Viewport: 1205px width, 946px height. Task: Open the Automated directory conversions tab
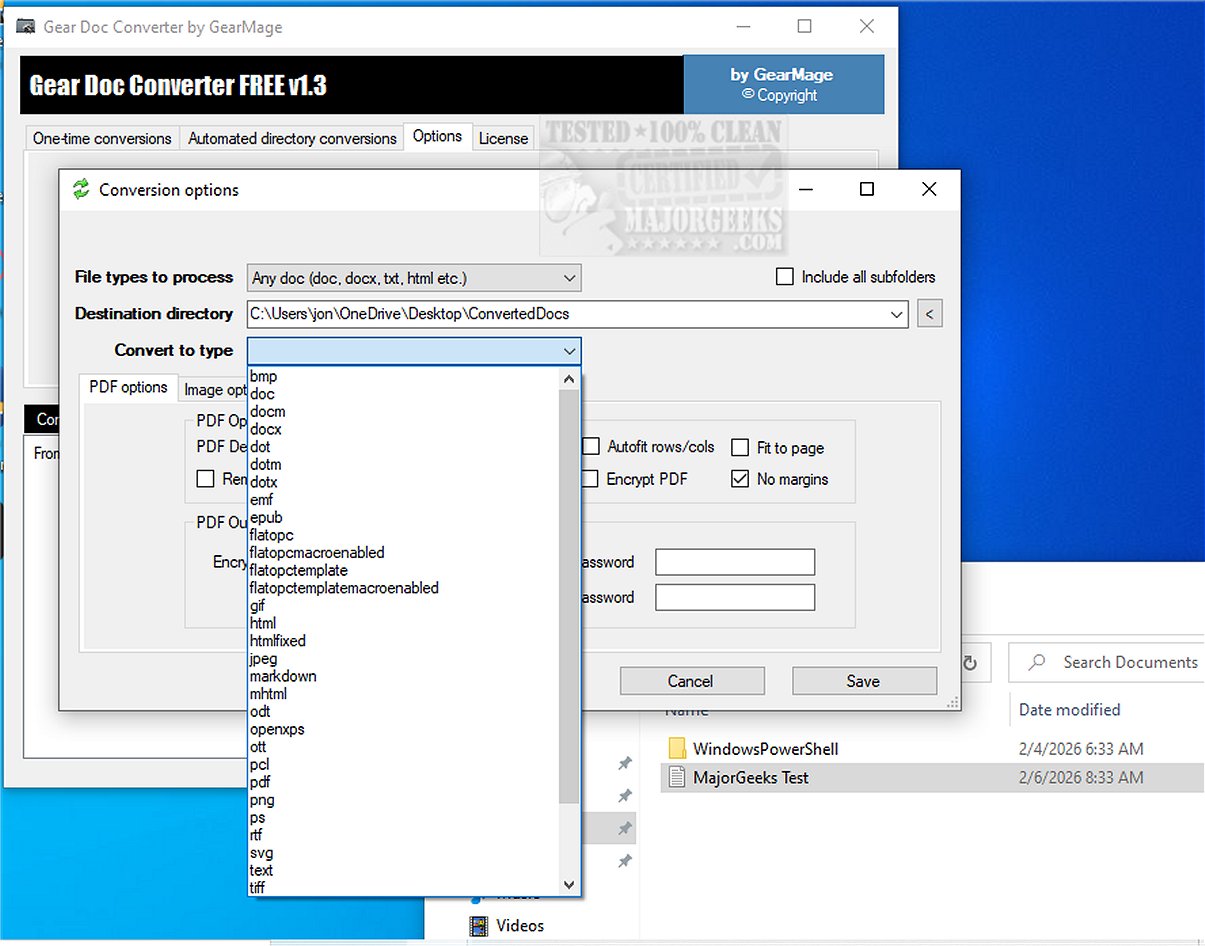(291, 138)
